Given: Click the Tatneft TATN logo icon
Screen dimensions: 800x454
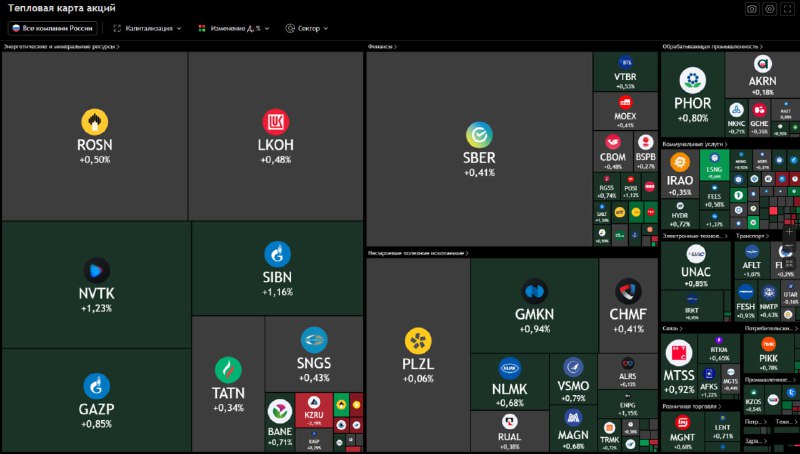Looking at the screenshot, I should pos(228,370).
